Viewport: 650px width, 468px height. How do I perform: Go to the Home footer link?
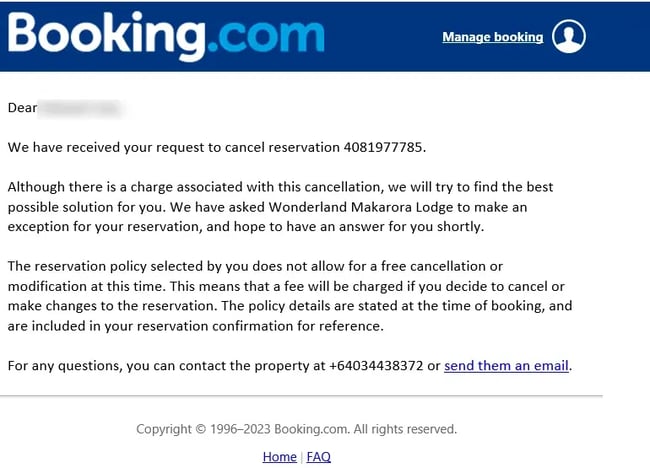tap(279, 457)
